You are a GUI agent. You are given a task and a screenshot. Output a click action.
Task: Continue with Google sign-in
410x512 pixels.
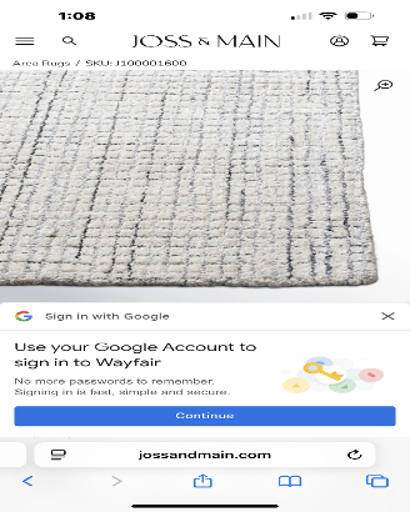205,416
